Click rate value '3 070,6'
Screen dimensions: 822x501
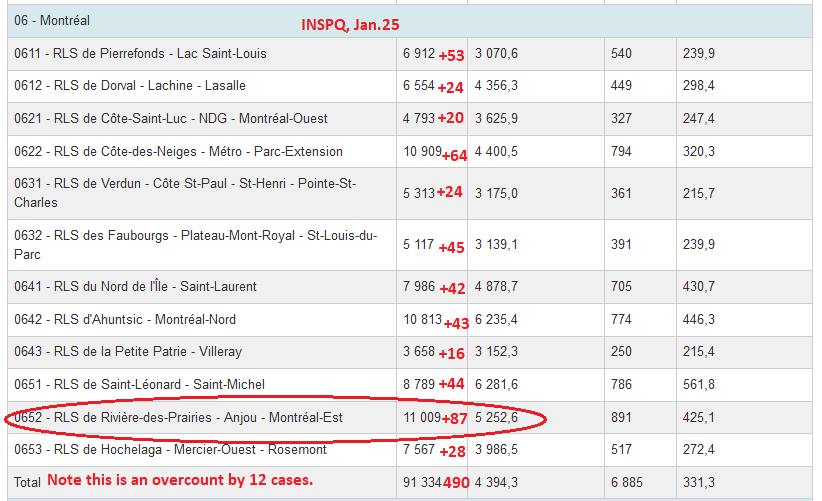pos(496,53)
